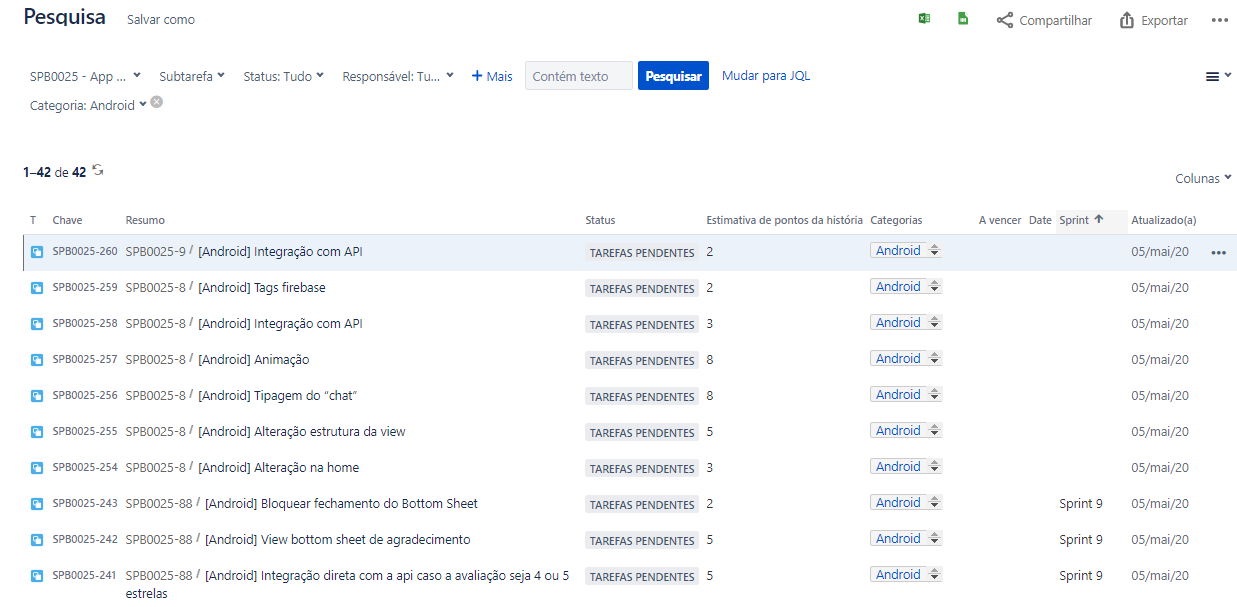Image resolution: width=1237 pixels, height=607 pixels.
Task: Open [Android] View bottom sheet de agradecimento
Action: tap(338, 540)
